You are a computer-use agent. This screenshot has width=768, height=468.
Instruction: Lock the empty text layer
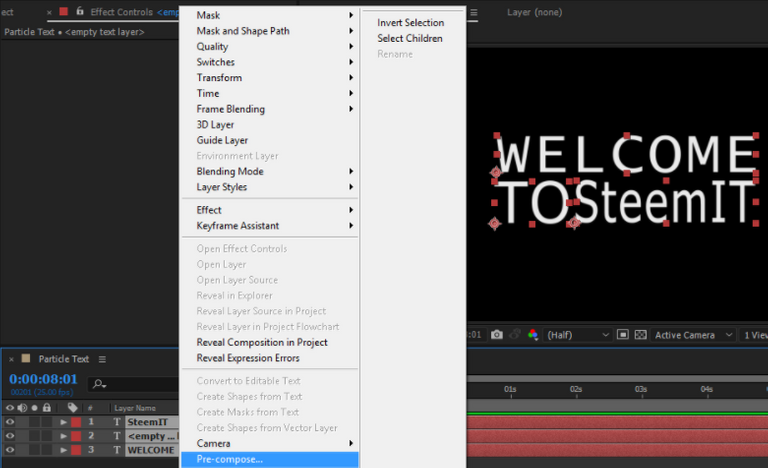tap(47, 436)
